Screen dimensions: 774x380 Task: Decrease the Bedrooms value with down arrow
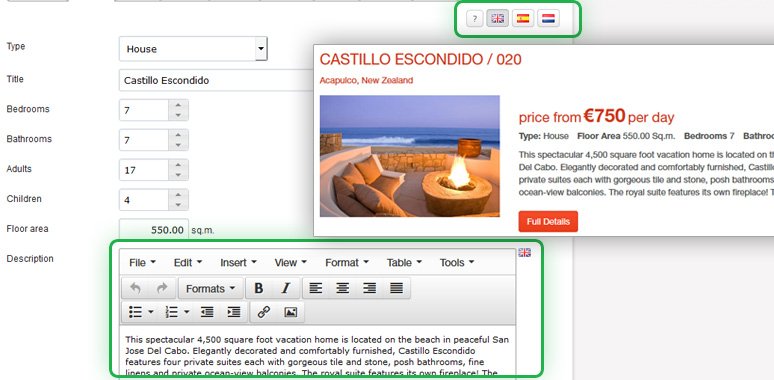178,115
